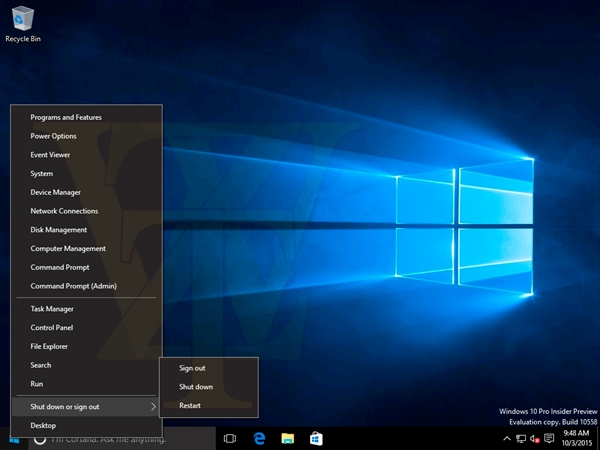The width and height of the screenshot is (600, 450).
Task: Open the Windows Store taskbar icon
Action: (x=315, y=439)
